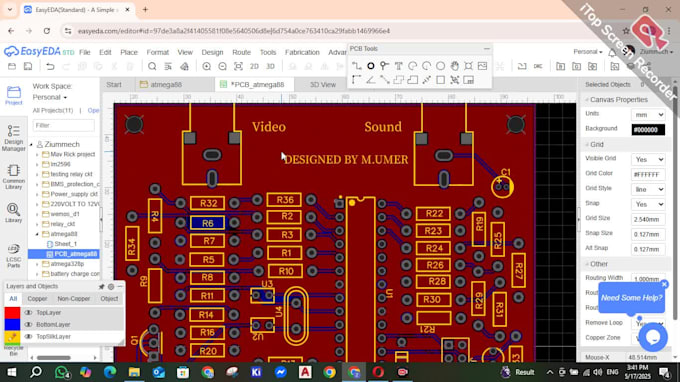Select the Pad tool in PCB Tools
The image size is (680, 382).
click(x=371, y=66)
